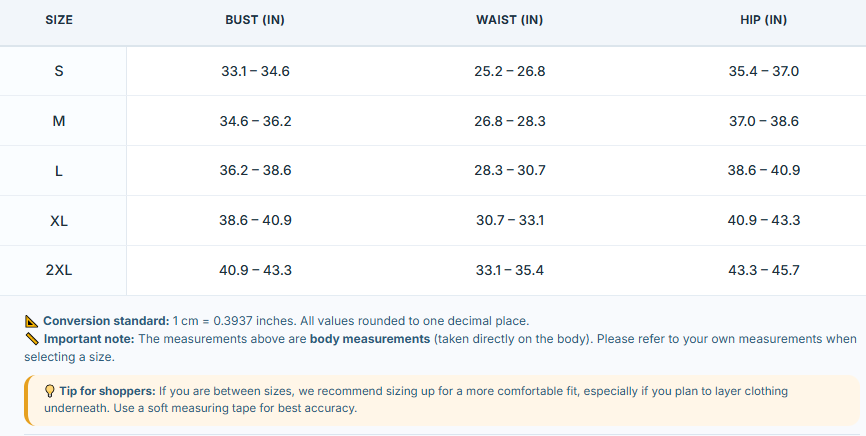Choose the XL size row label
This screenshot has width=866, height=436.
(59, 220)
